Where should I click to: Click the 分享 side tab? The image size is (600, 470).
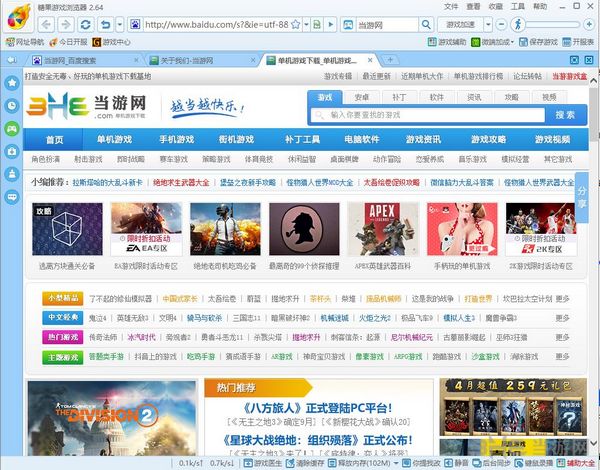coord(582,197)
